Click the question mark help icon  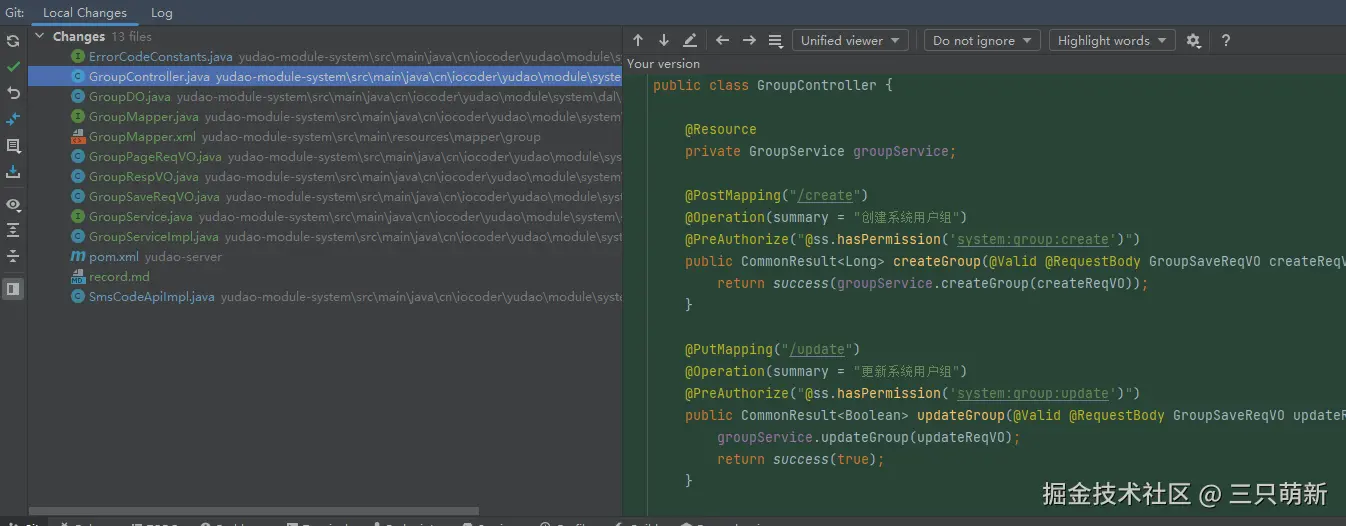(1226, 41)
